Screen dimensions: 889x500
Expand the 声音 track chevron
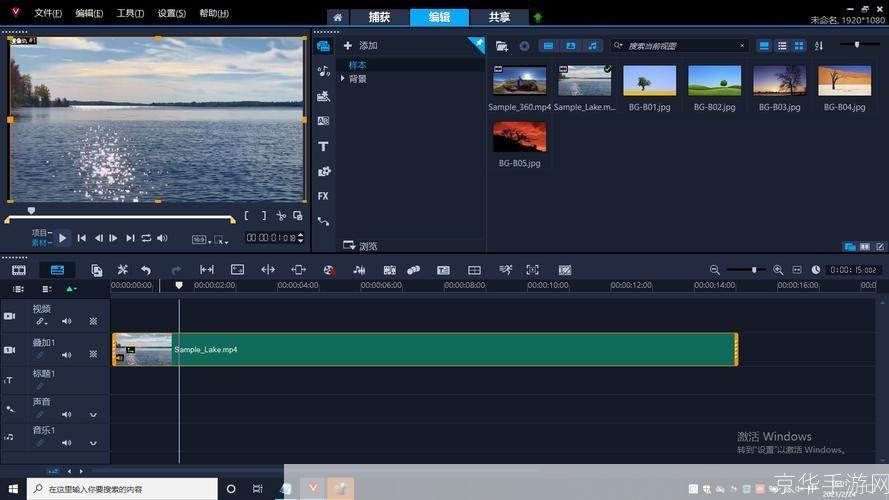[93, 415]
